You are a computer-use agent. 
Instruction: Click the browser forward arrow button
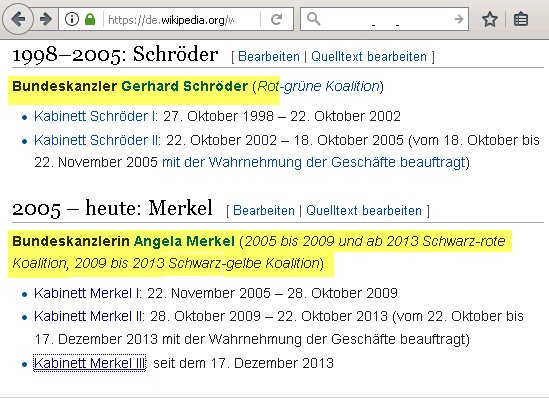pos(46,19)
